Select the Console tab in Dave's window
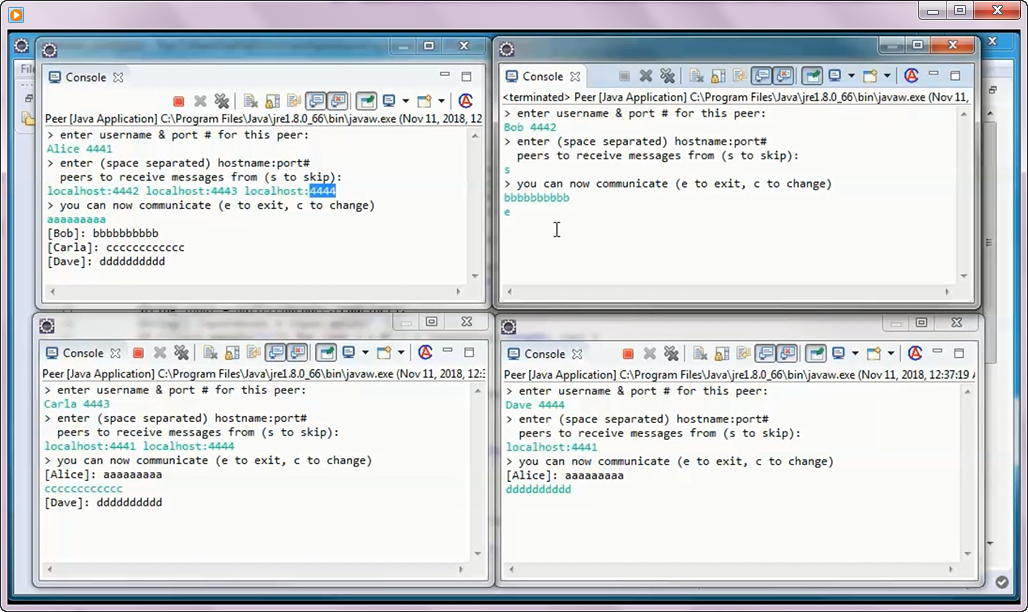The image size is (1028, 612). (543, 353)
